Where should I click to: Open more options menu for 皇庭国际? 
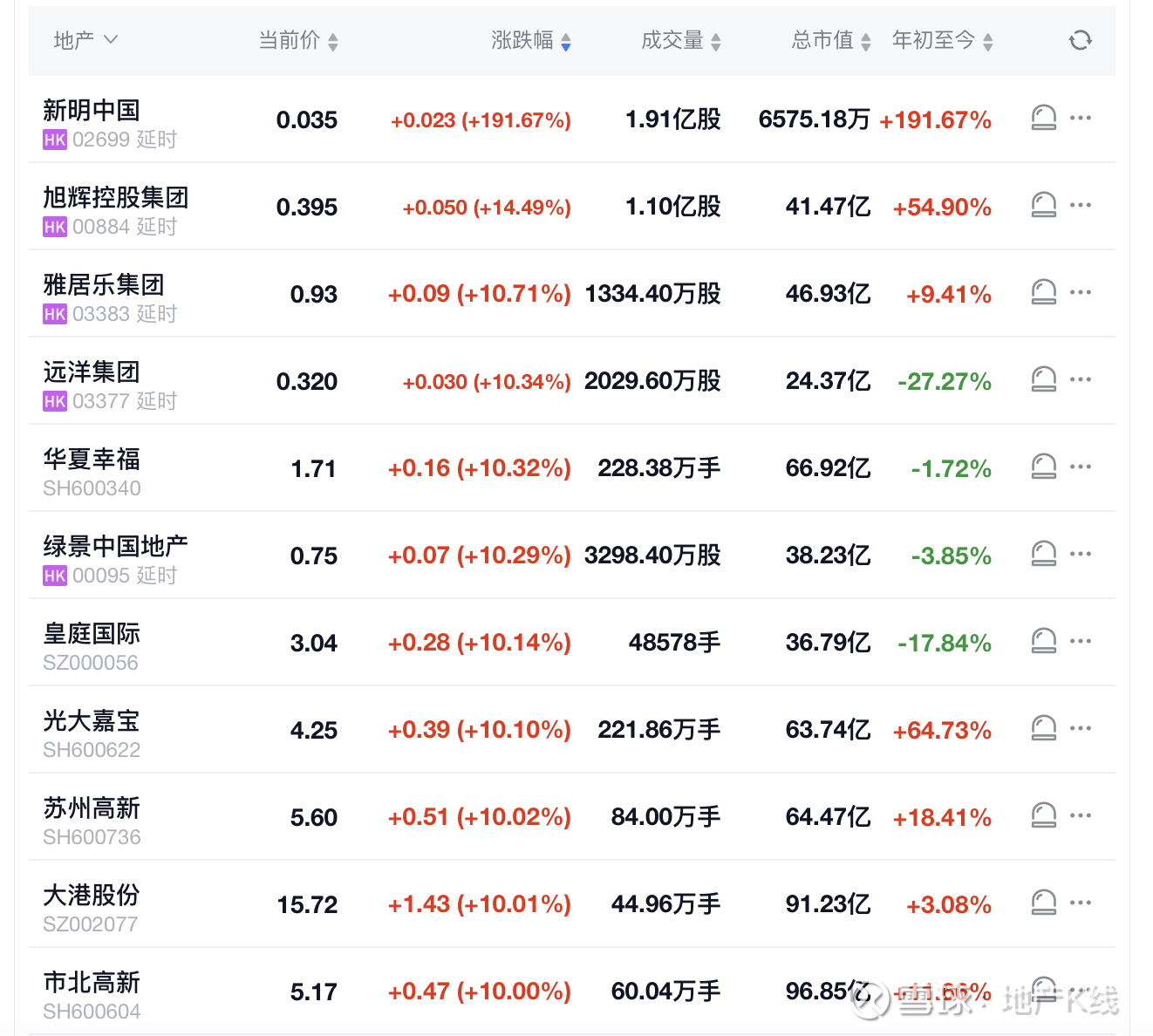click(1081, 641)
